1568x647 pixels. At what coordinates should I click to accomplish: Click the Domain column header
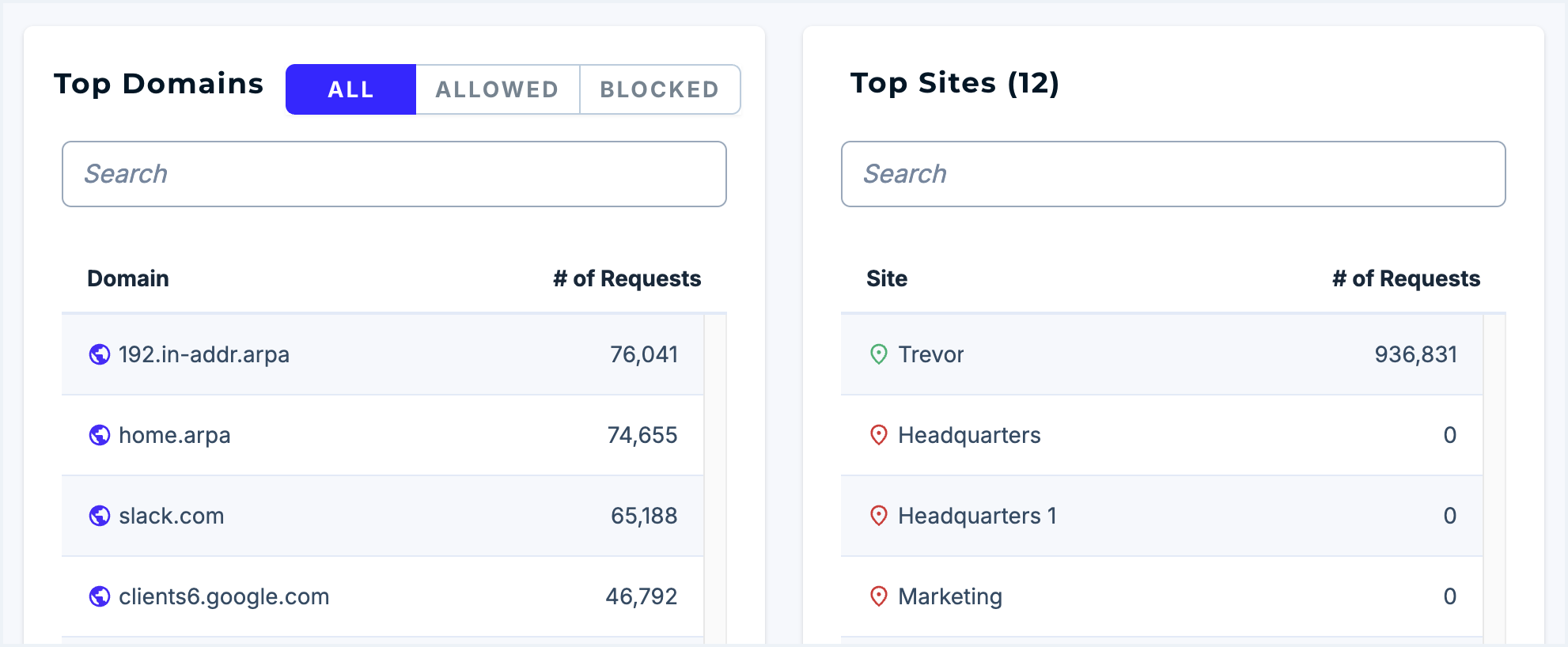128,278
